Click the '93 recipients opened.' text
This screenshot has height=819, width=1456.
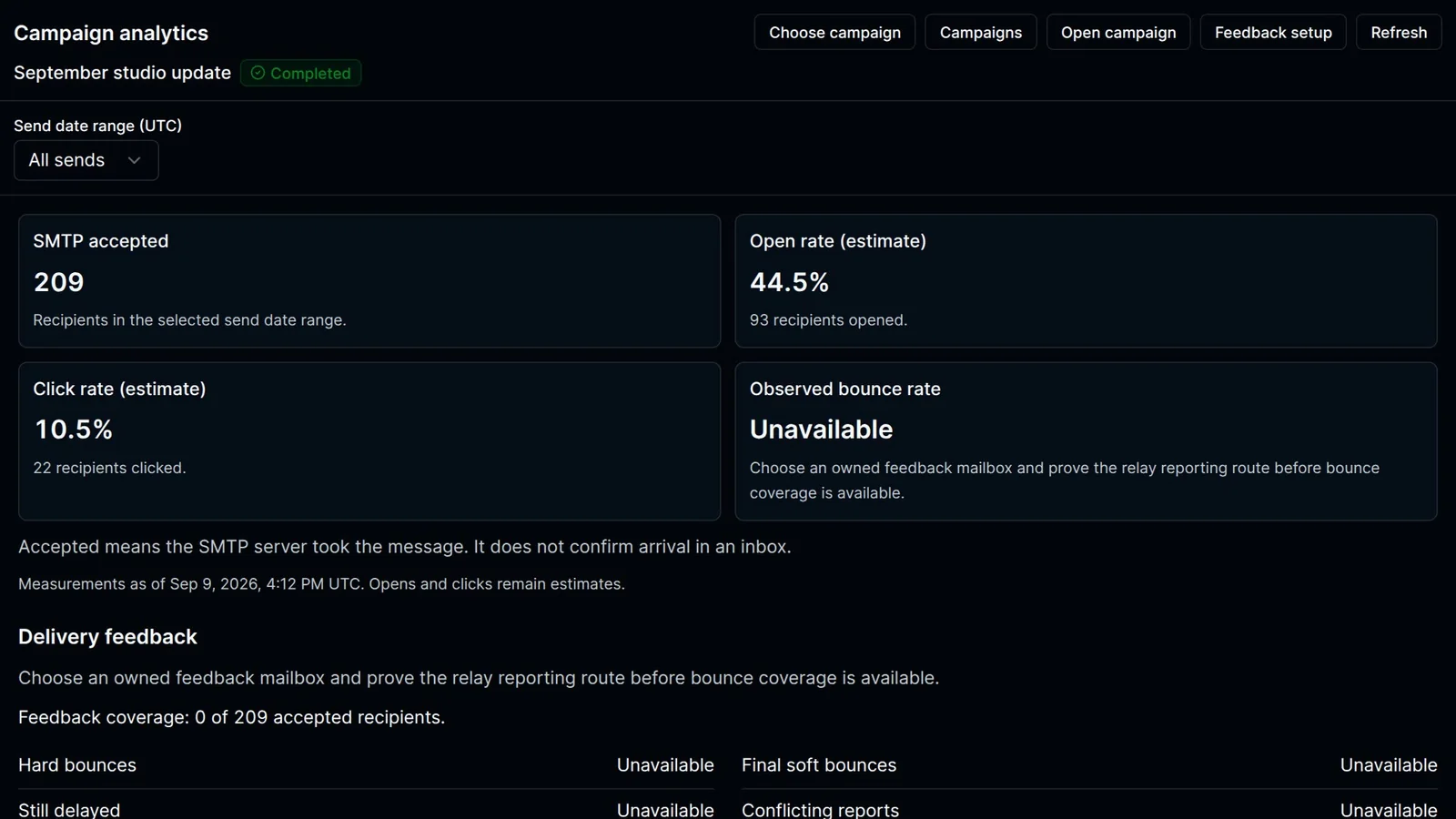(x=828, y=320)
